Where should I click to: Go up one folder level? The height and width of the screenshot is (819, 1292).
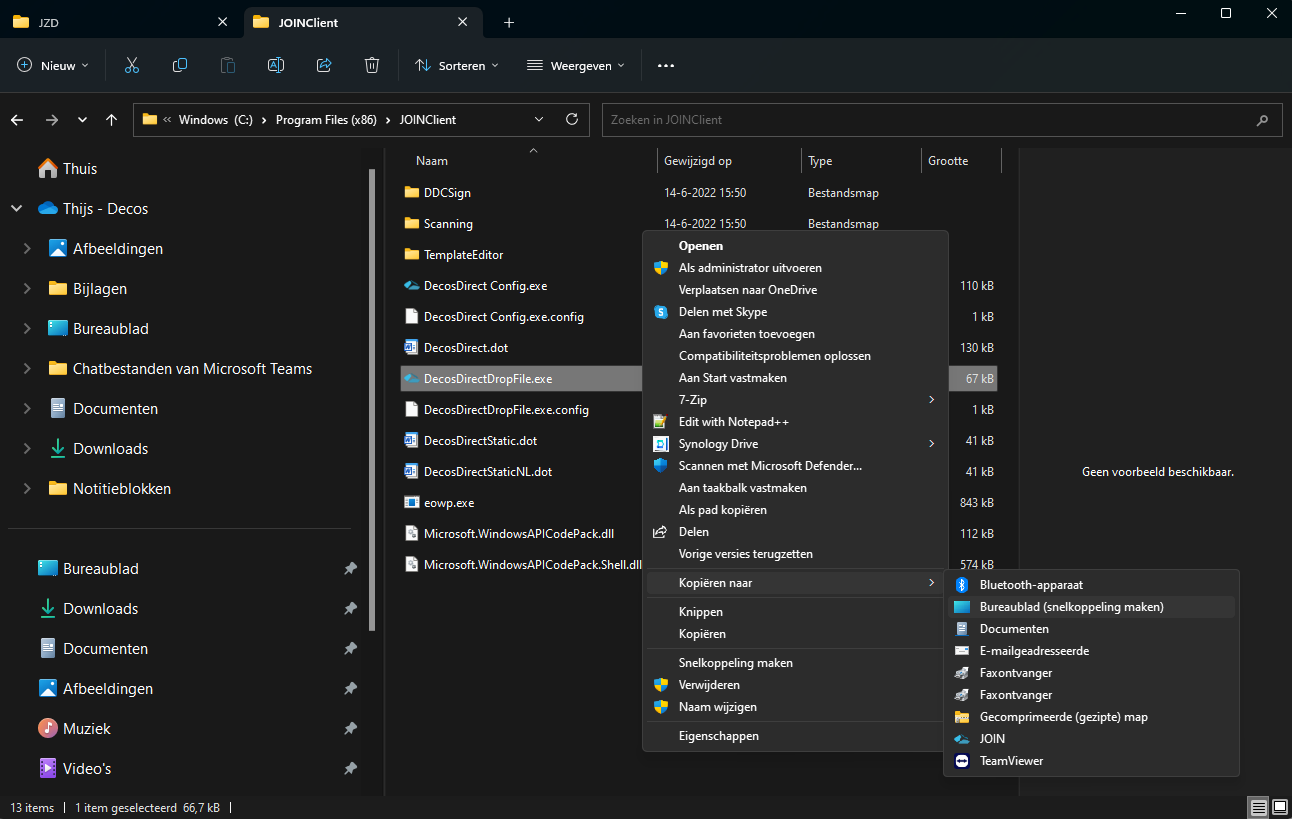[111, 119]
